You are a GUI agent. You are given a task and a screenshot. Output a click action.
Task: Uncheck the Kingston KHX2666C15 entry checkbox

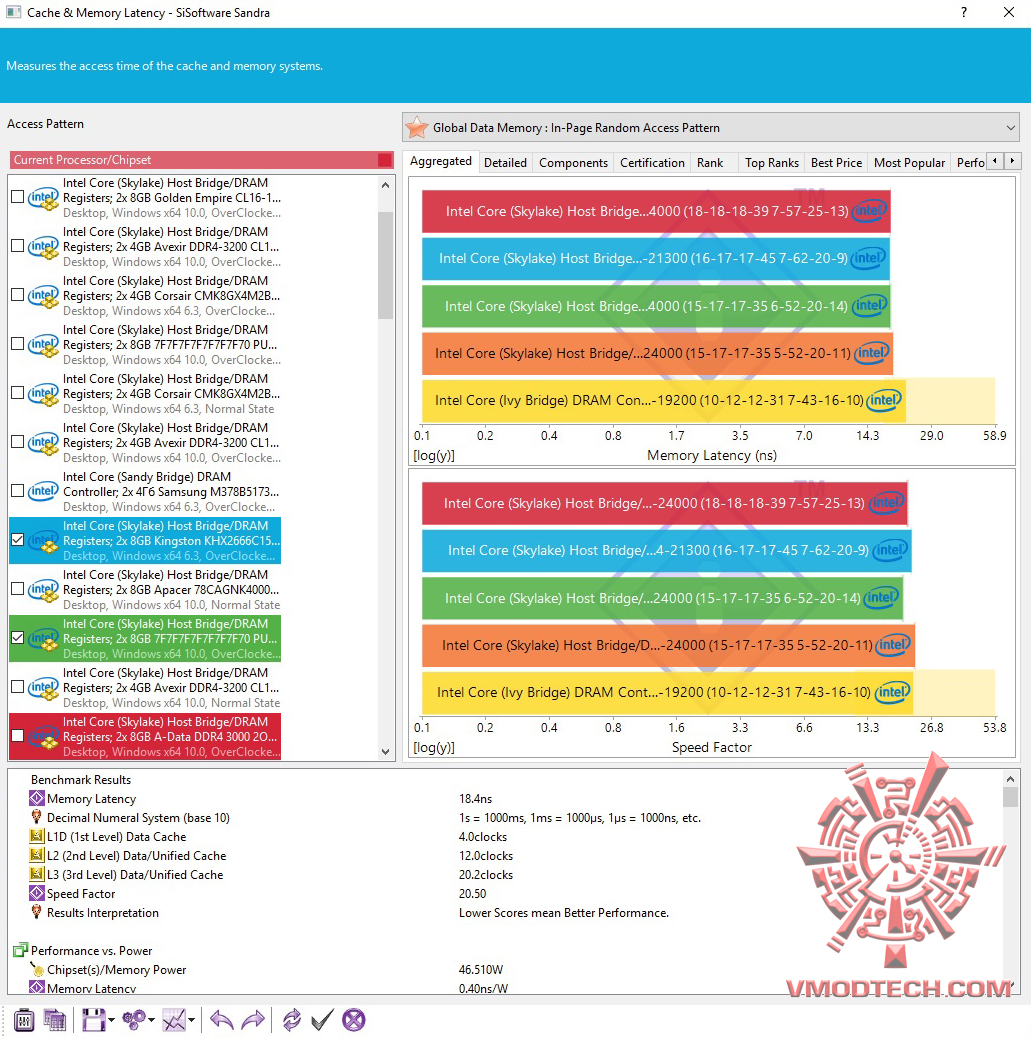coord(18,540)
